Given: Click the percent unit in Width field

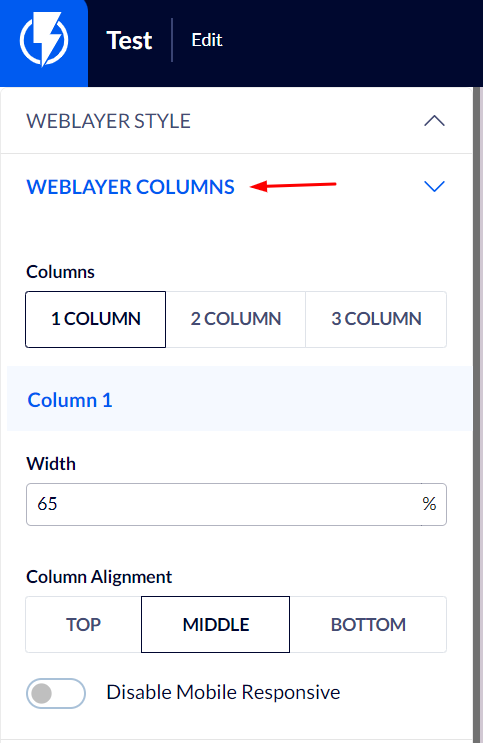Looking at the screenshot, I should (429, 504).
